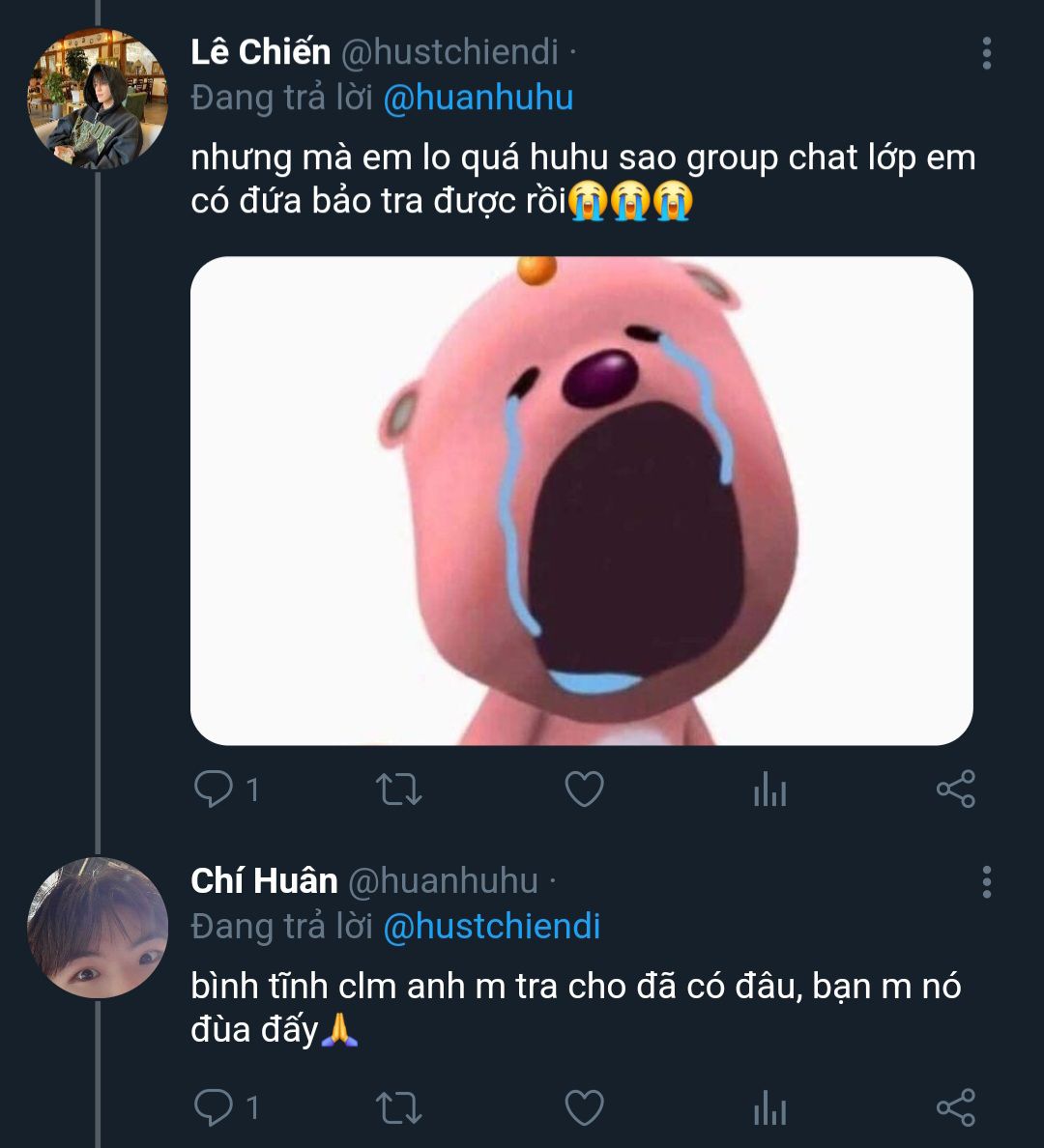Image resolution: width=1044 pixels, height=1148 pixels.
Task: Expand the crying pink character image
Action: click(x=581, y=501)
